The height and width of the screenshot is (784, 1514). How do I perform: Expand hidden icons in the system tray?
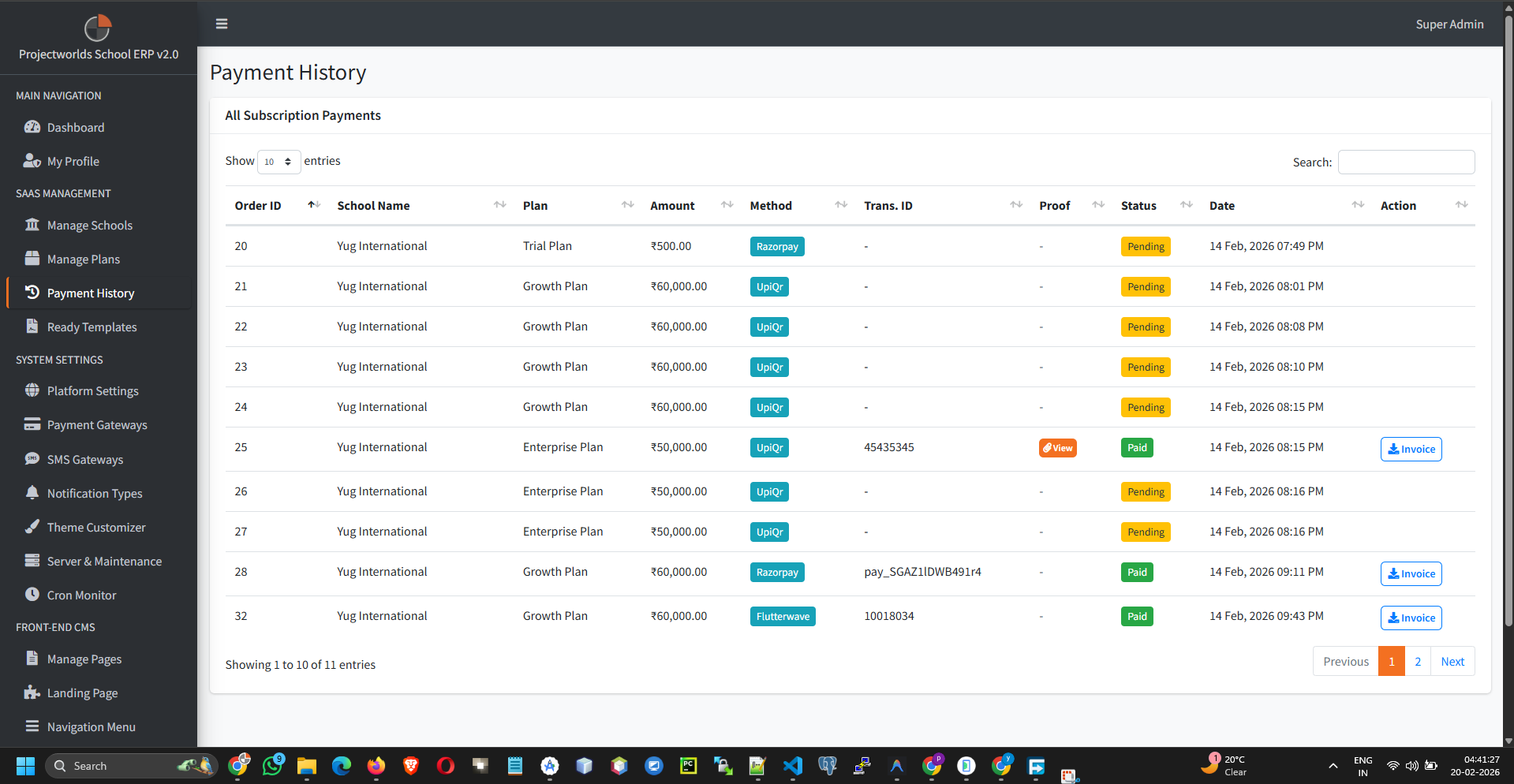(1333, 766)
